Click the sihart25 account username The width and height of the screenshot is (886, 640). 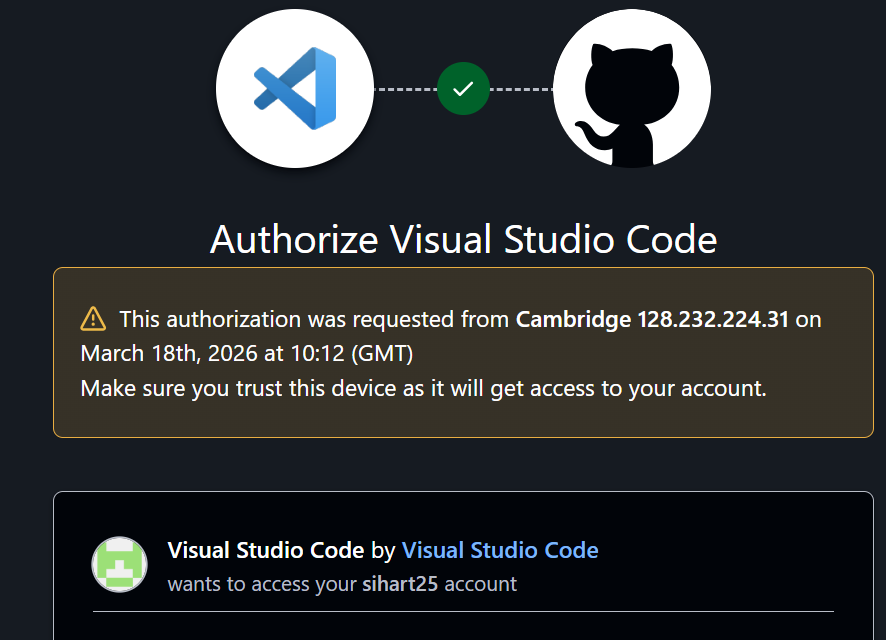(x=400, y=584)
